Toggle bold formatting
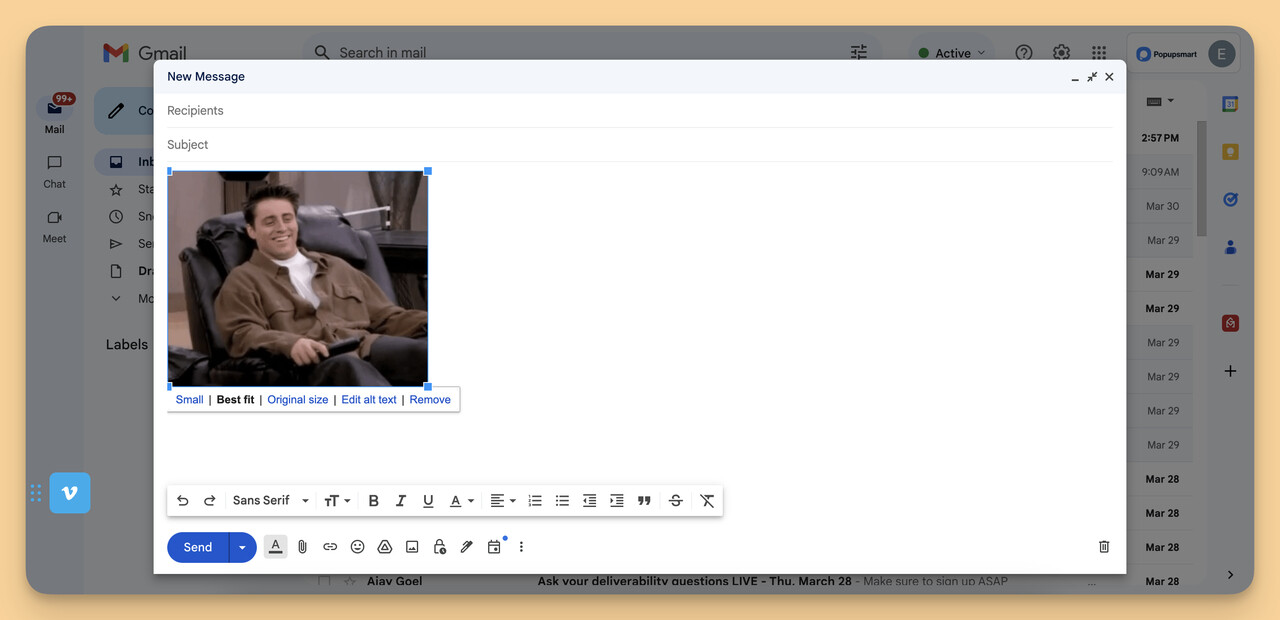Screen dimensions: 1280x620 (x=373, y=501)
